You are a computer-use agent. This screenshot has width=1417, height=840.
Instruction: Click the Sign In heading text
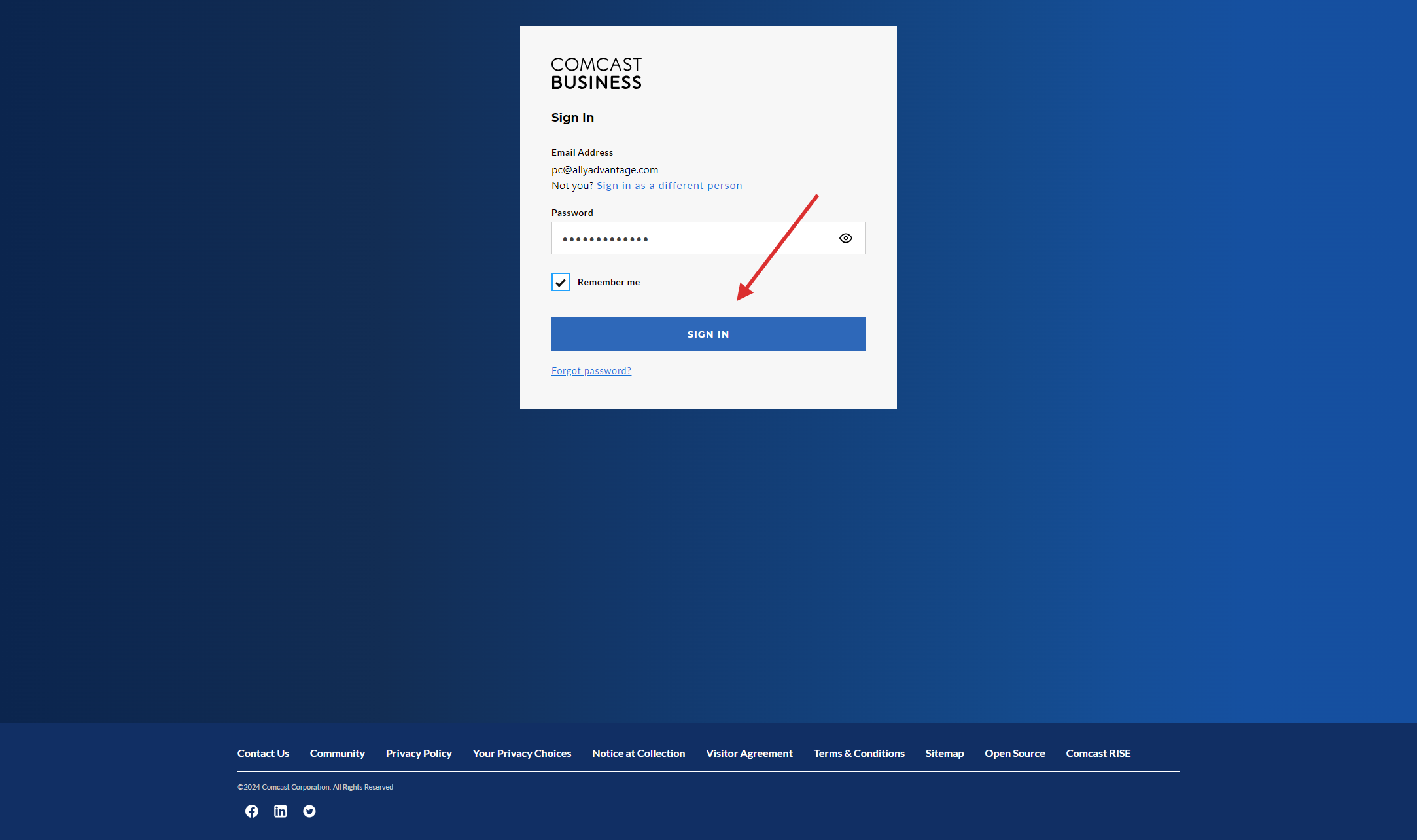[572, 118]
